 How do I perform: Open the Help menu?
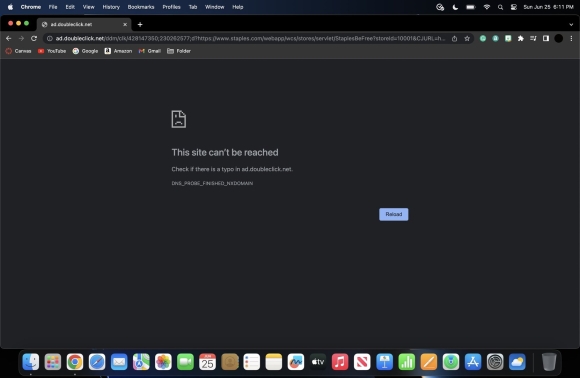[237, 7]
